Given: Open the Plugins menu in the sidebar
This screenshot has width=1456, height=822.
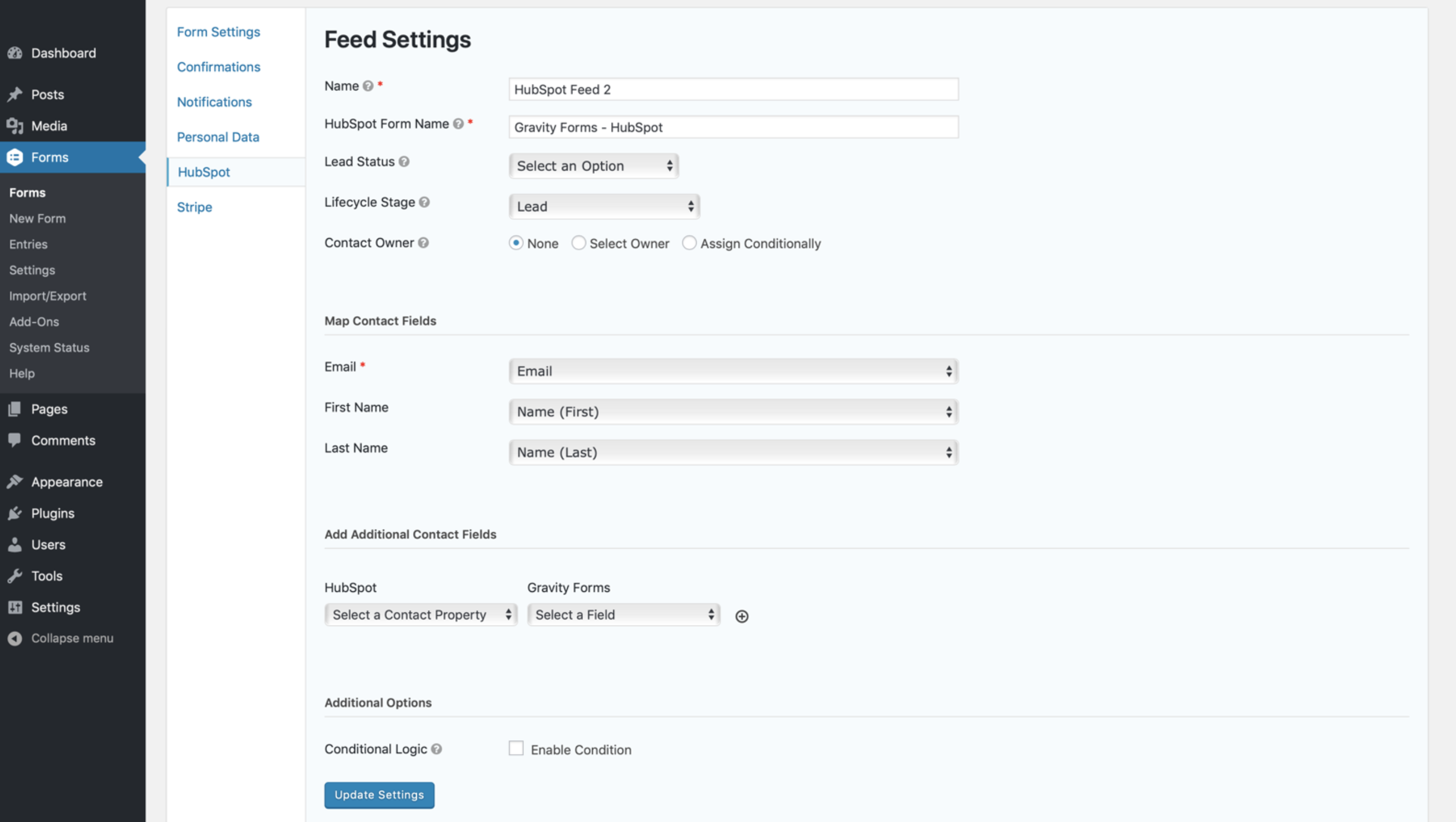Looking at the screenshot, I should 53,513.
